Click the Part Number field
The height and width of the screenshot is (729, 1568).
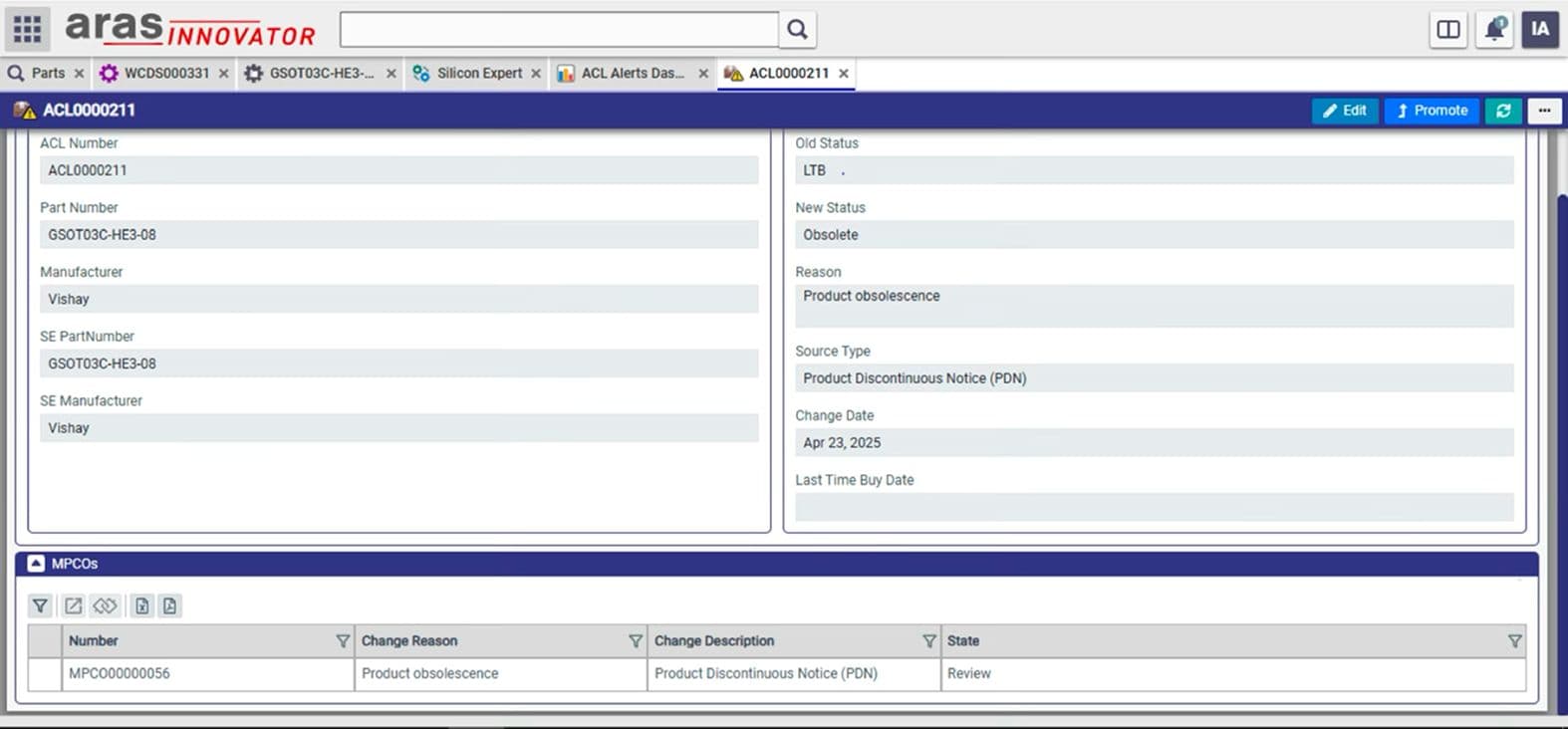398,235
